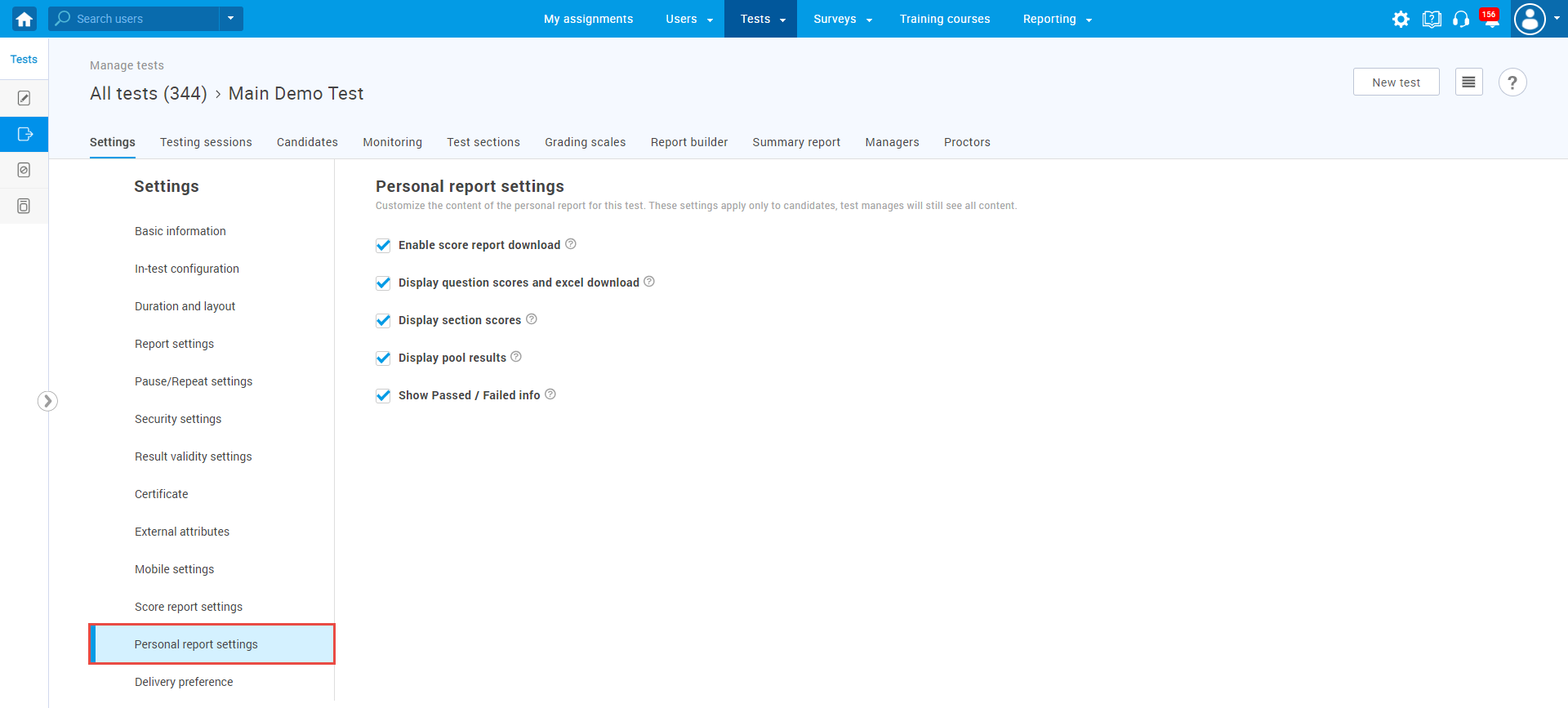Select Security settings in settings list
The image size is (1568, 708).
(178, 419)
